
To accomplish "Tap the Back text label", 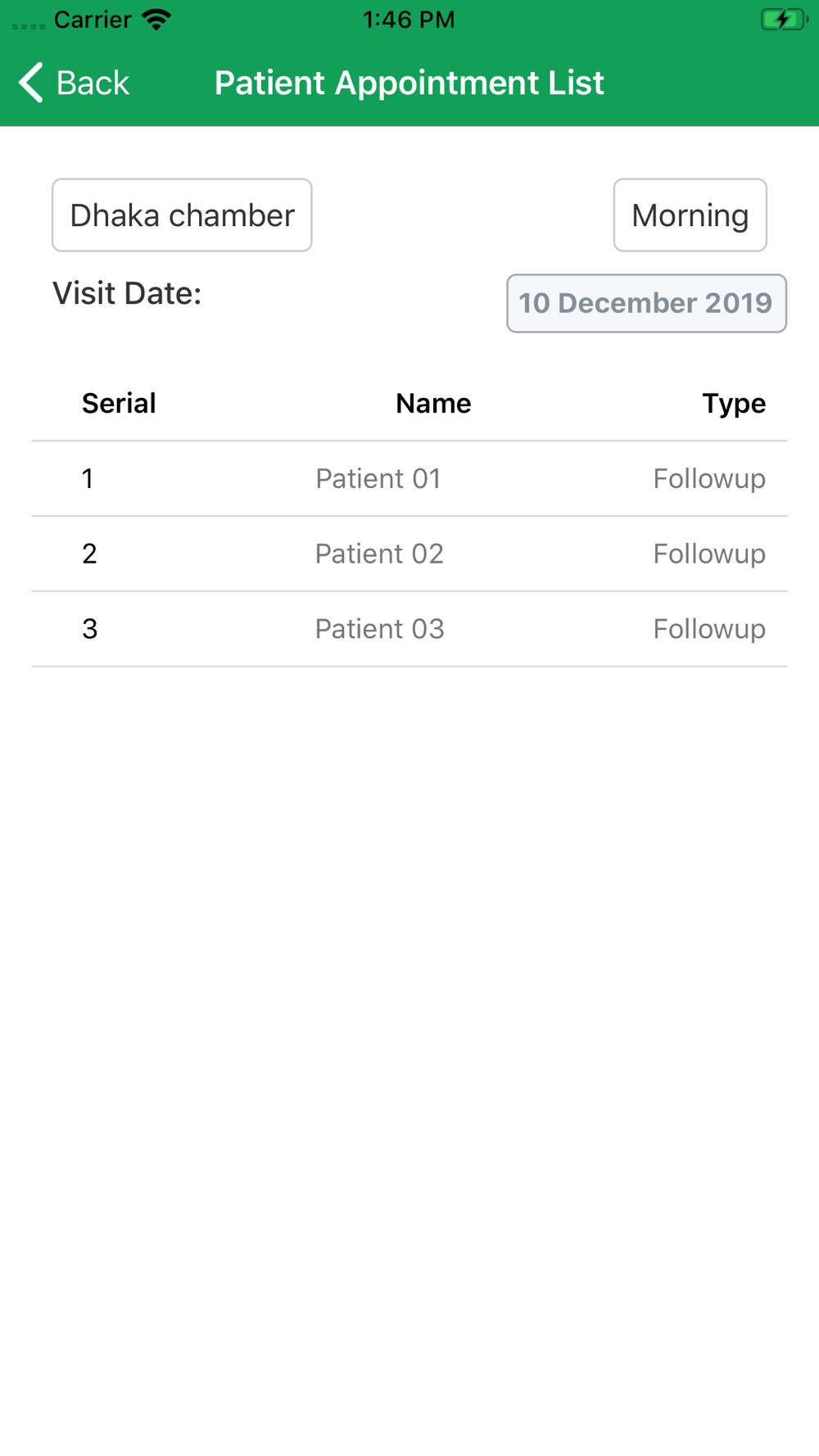I will coord(93,83).
